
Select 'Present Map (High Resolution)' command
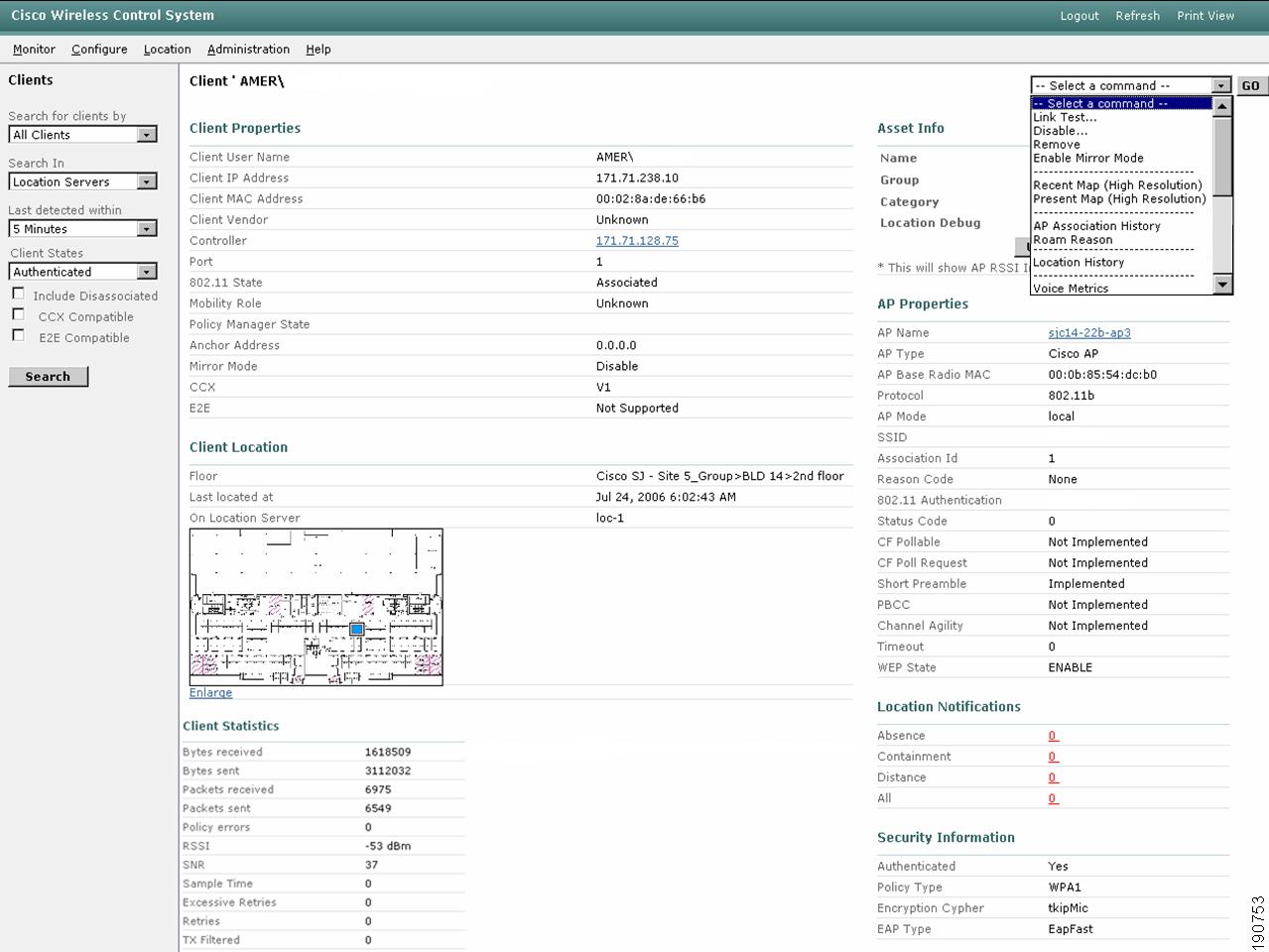point(1119,199)
